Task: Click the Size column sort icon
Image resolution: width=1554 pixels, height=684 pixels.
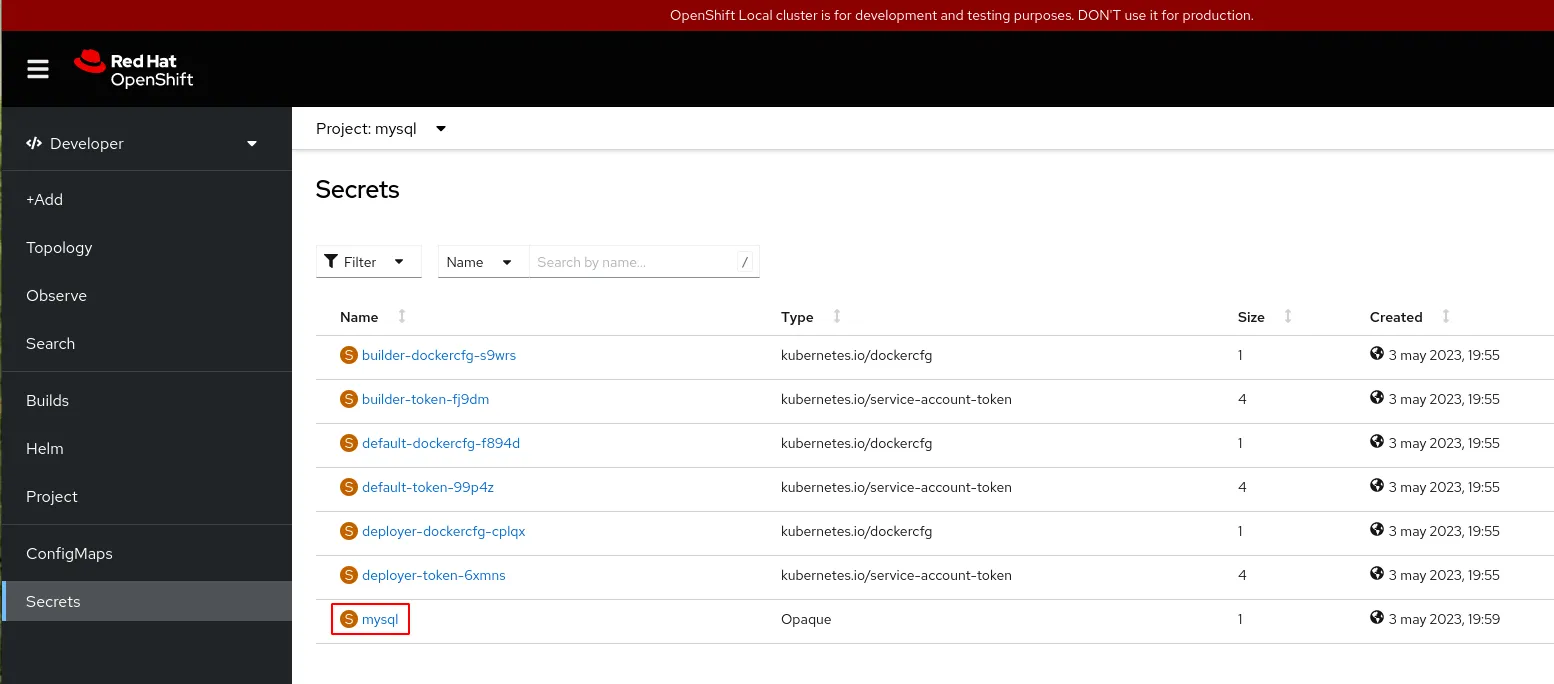Action: (1288, 316)
